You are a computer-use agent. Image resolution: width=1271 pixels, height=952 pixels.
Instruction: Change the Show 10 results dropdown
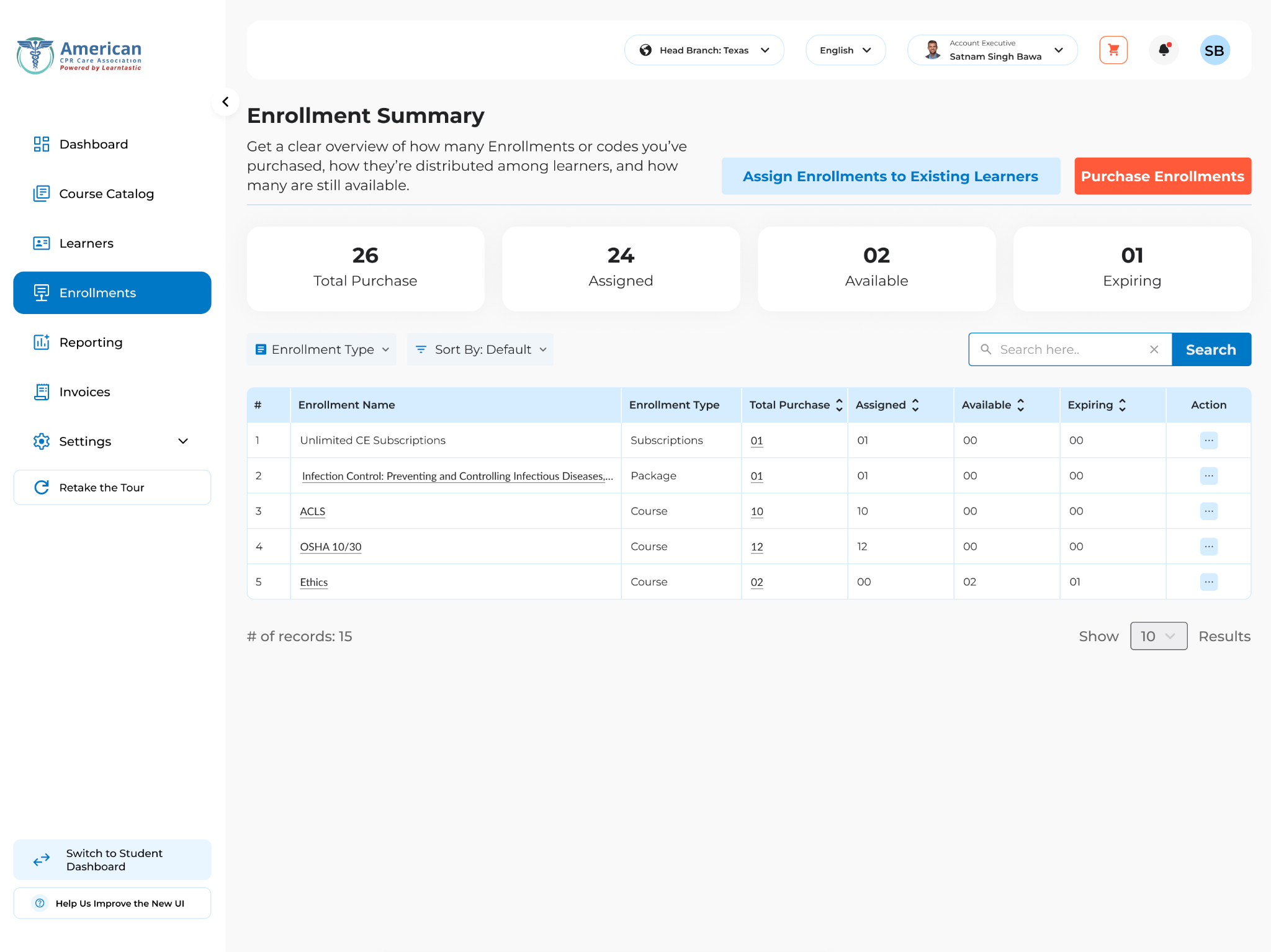point(1159,636)
